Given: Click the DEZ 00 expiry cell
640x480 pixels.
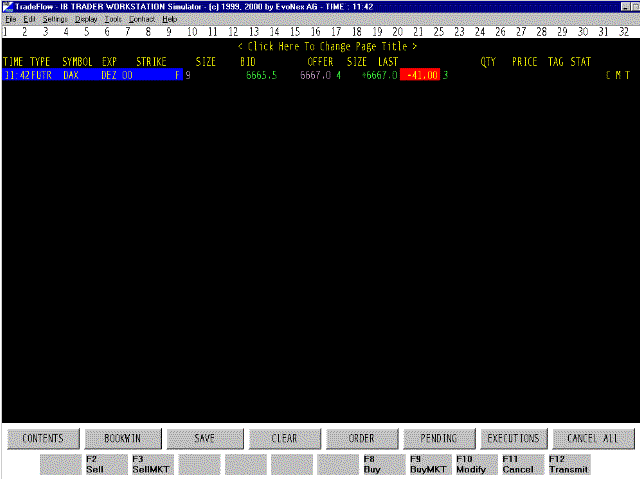Looking at the screenshot, I should coord(117,75).
